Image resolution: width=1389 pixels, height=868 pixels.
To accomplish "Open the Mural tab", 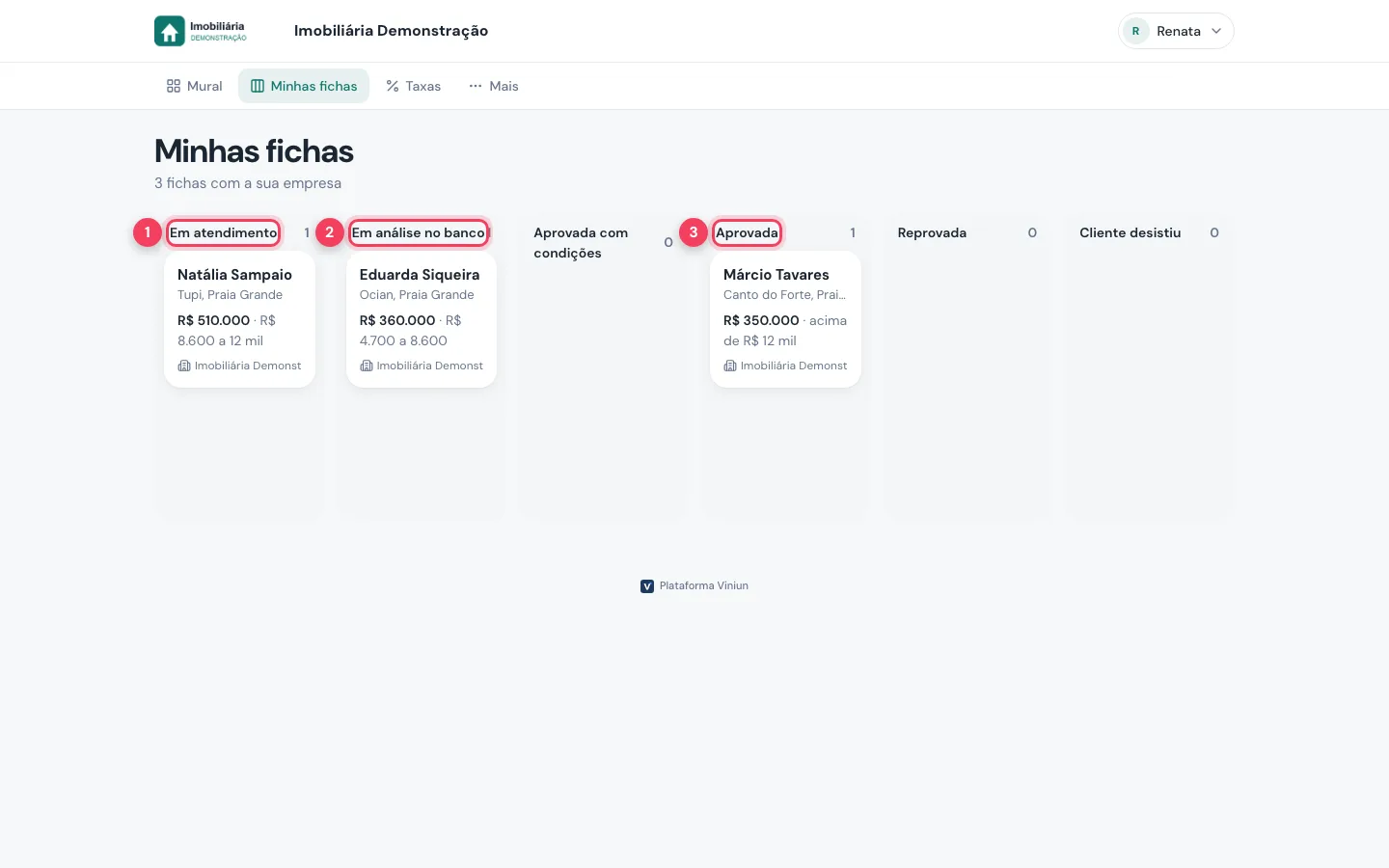I will click(195, 86).
